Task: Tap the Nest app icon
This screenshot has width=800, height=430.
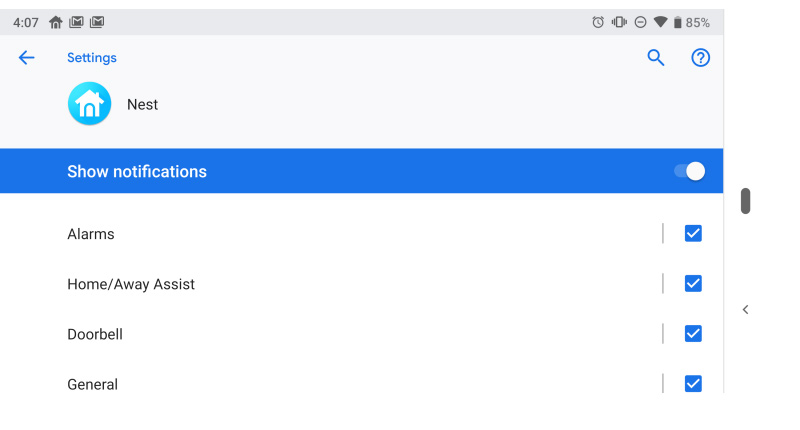Action: point(89,104)
